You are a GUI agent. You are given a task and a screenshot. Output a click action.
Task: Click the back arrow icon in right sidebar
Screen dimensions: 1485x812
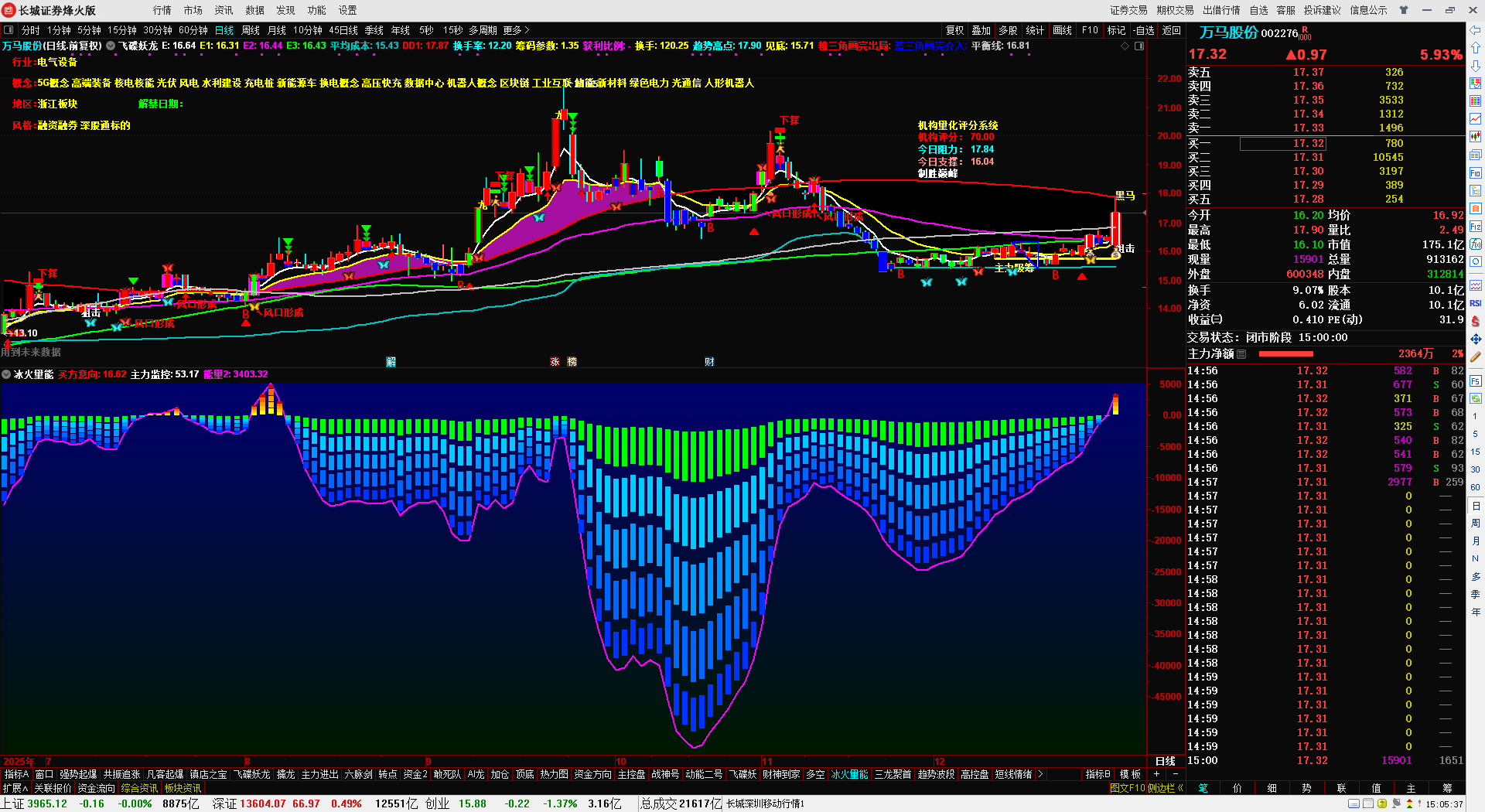(1476, 30)
